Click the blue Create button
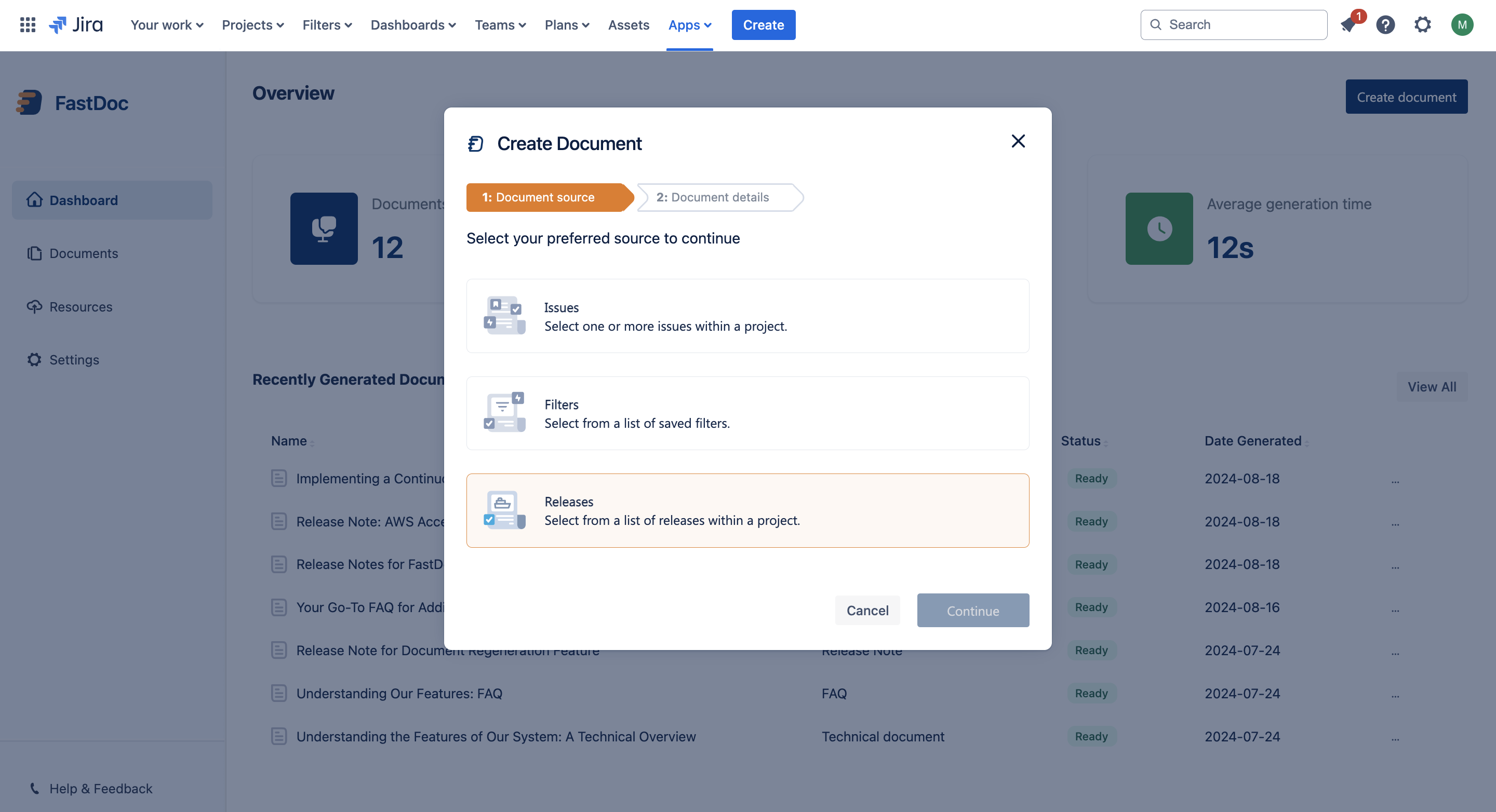 [763, 25]
